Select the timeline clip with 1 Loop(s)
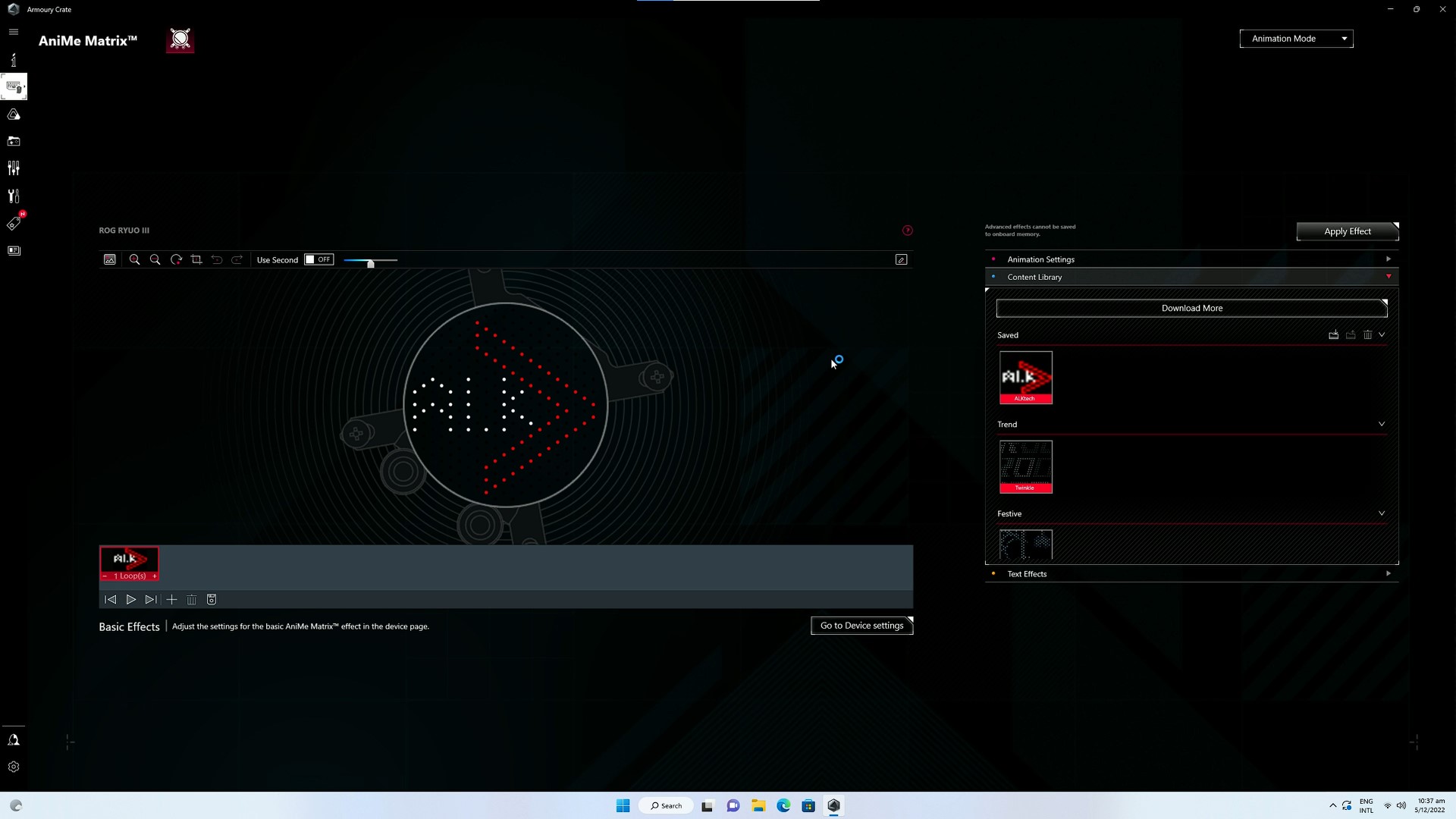This screenshot has height=819, width=1456. (129, 563)
